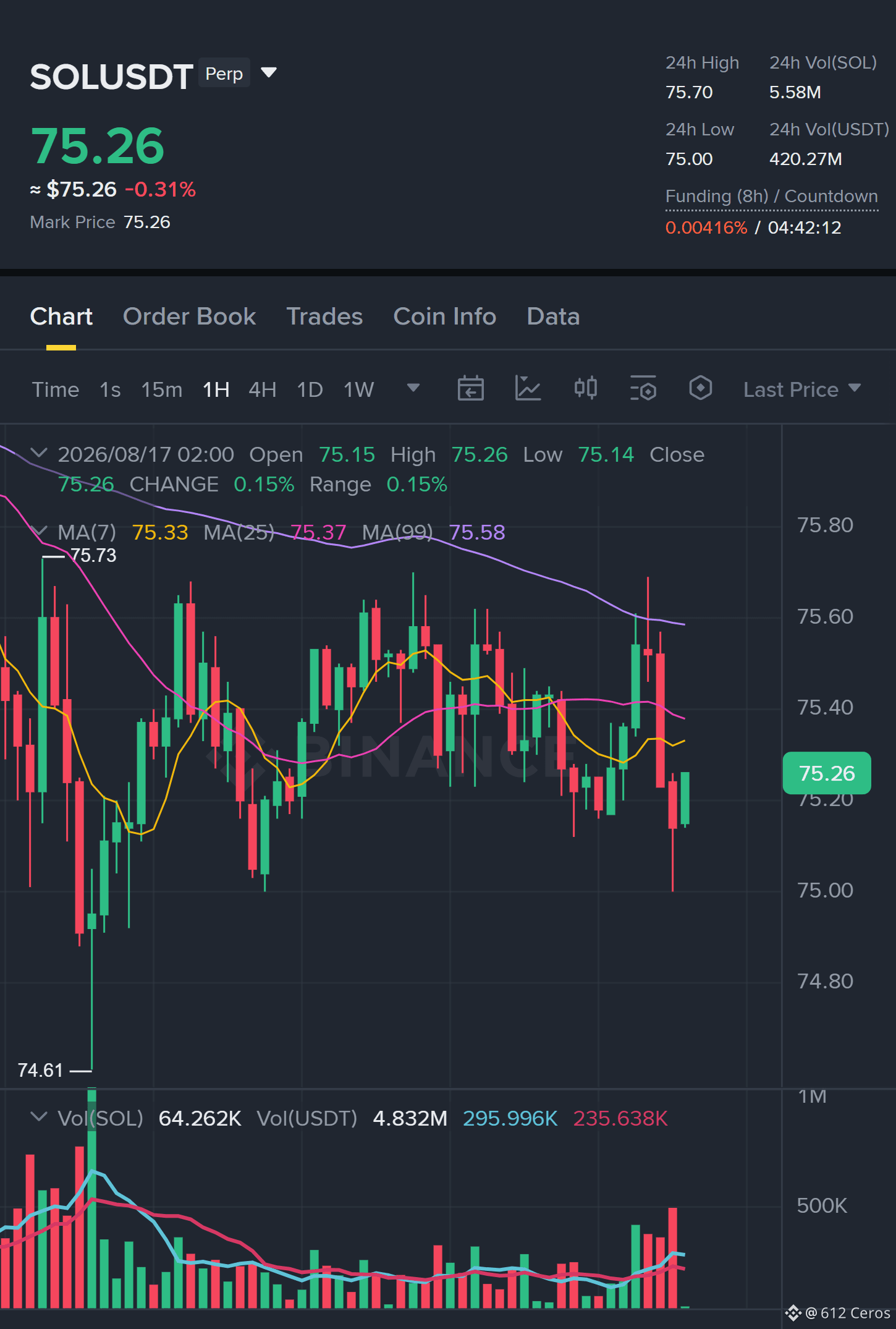Select the 1D chart interval
Image resolution: width=896 pixels, height=1329 pixels.
coord(310,389)
